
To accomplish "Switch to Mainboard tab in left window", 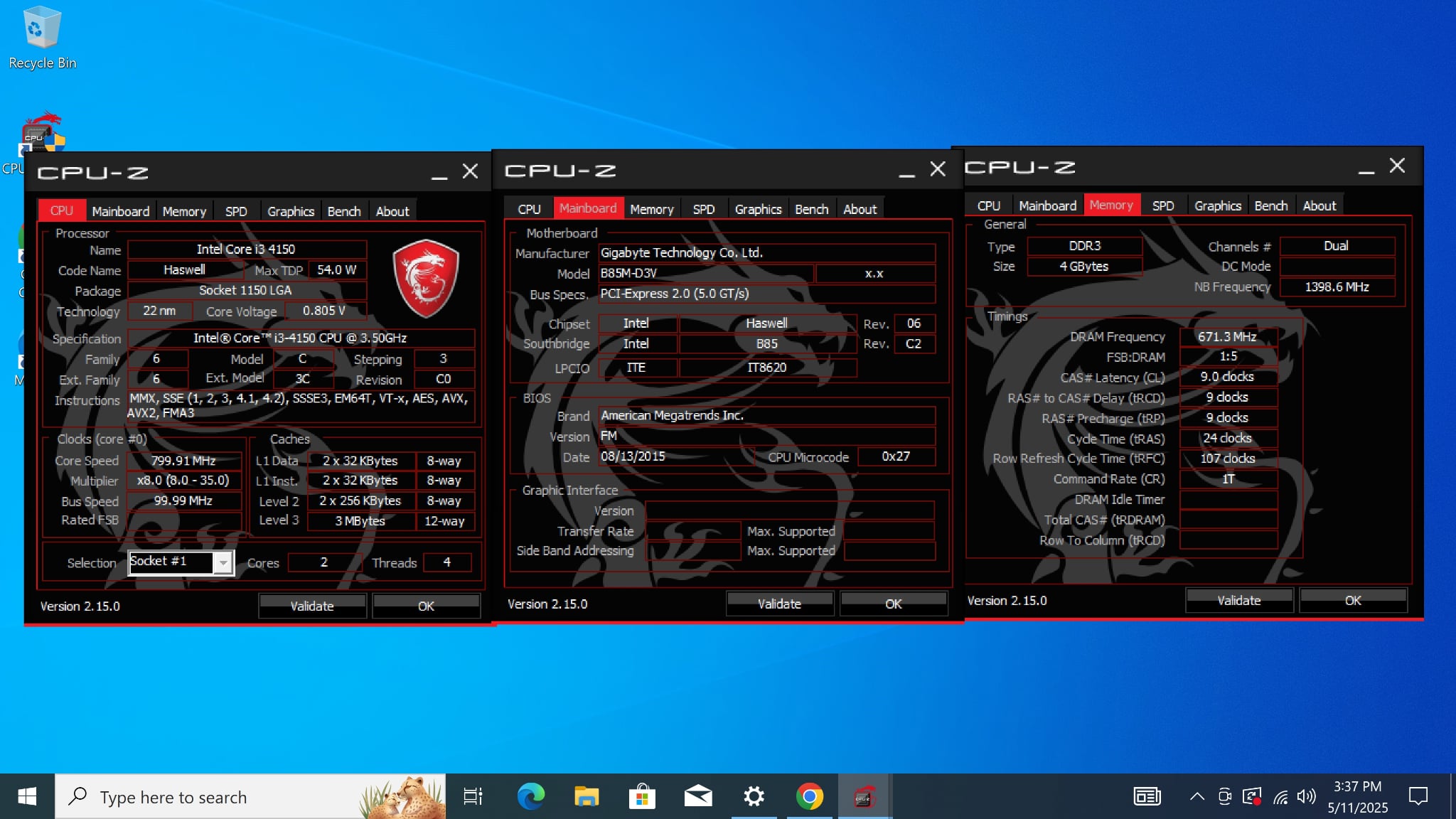I will (x=121, y=211).
